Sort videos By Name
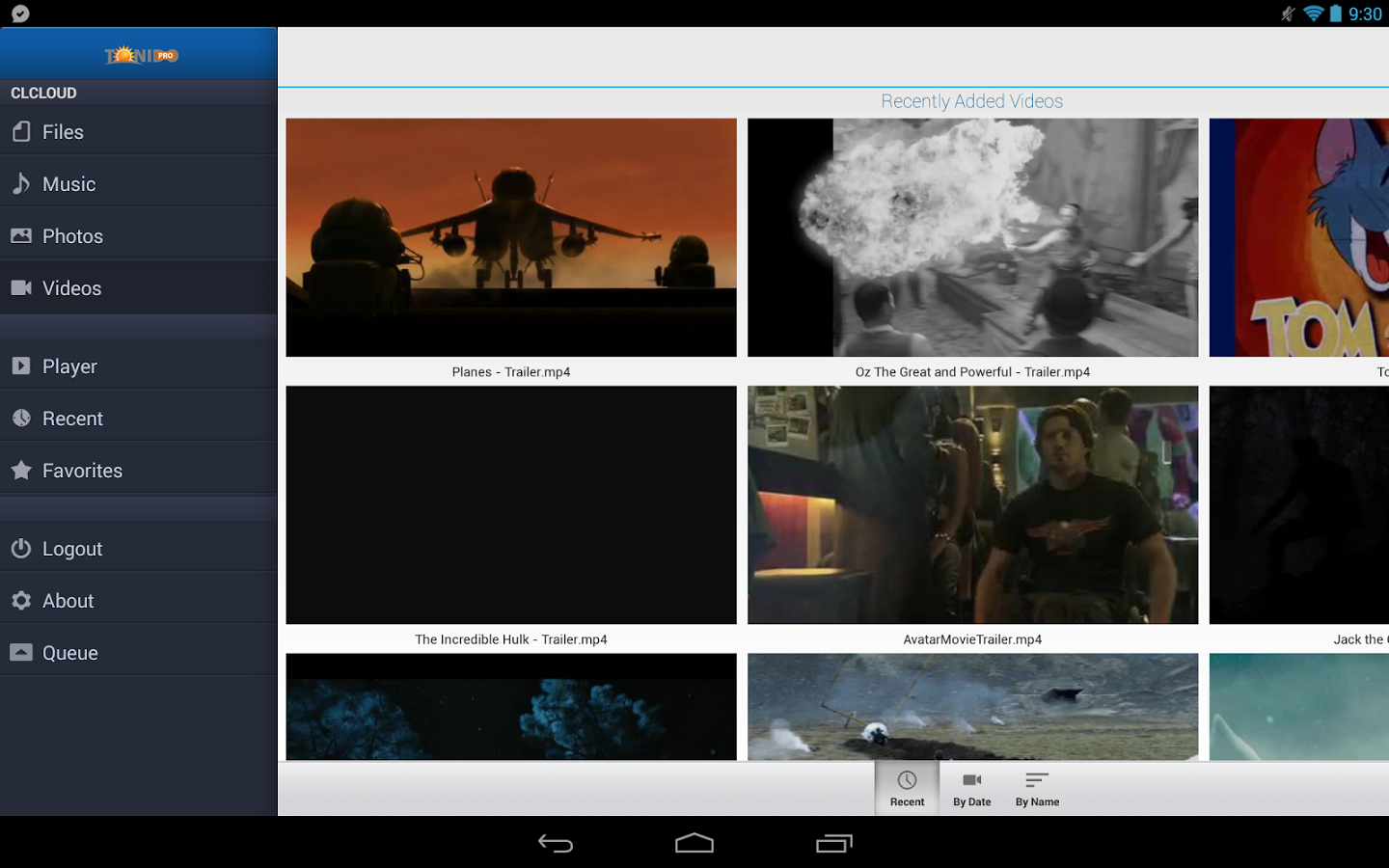1389x868 pixels. pos(1037,789)
